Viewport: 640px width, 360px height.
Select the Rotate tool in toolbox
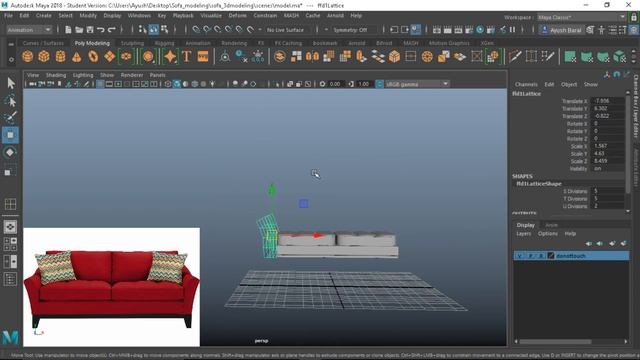click(10, 153)
